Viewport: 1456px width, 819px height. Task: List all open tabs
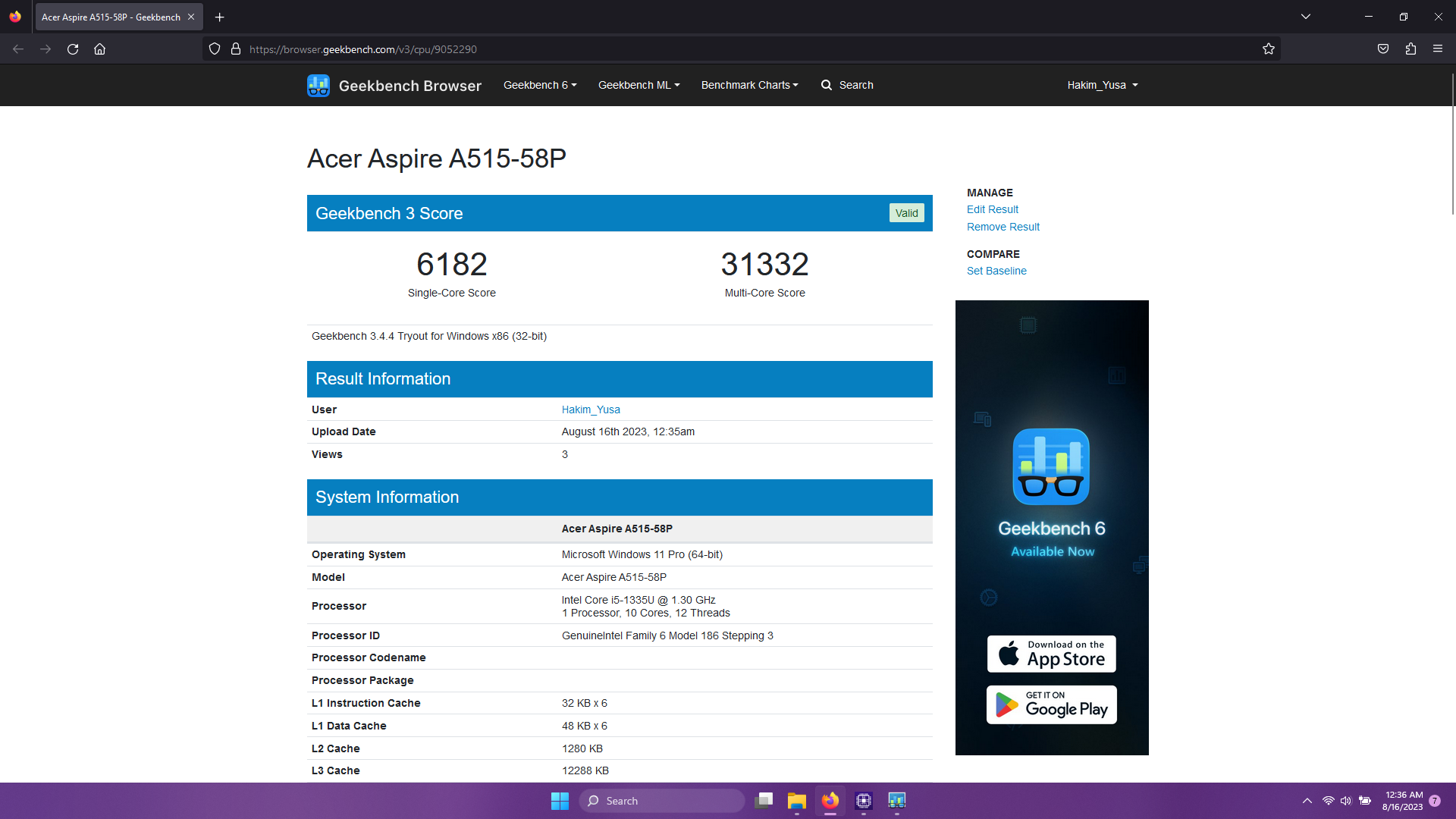click(x=1306, y=17)
